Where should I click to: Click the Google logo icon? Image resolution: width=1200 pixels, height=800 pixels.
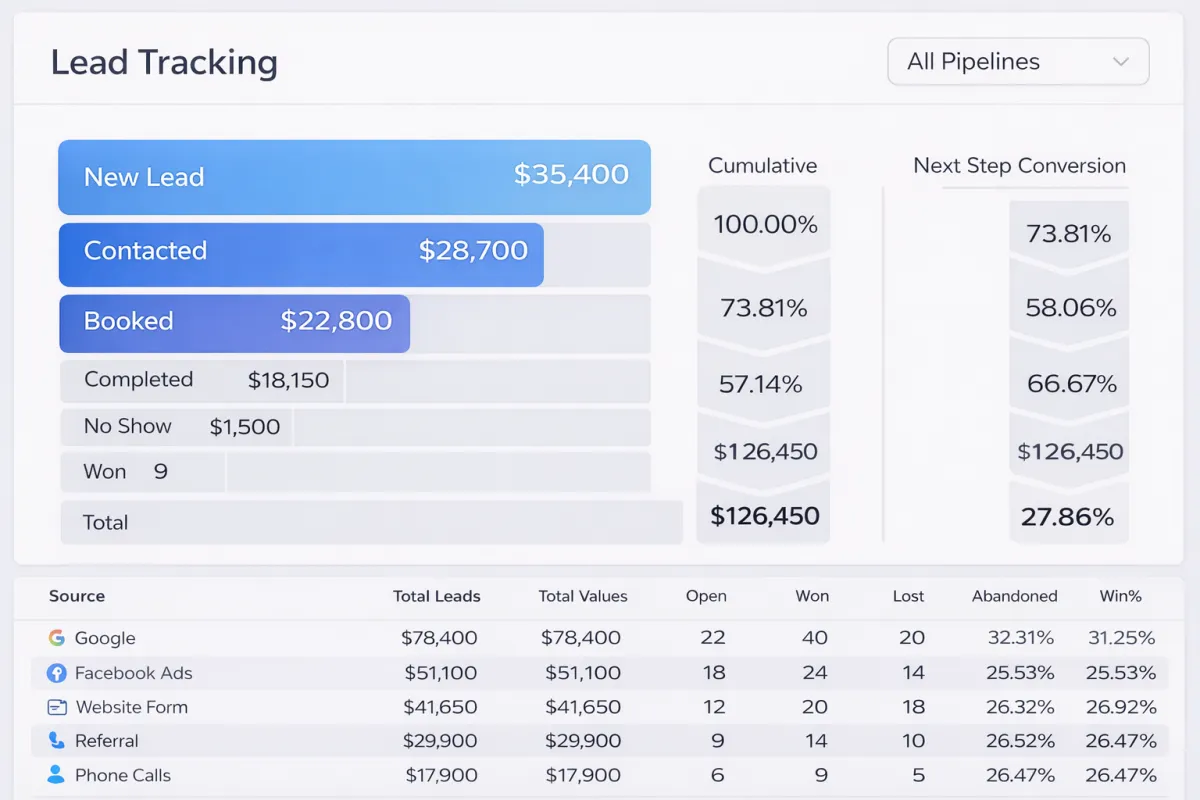tap(56, 638)
